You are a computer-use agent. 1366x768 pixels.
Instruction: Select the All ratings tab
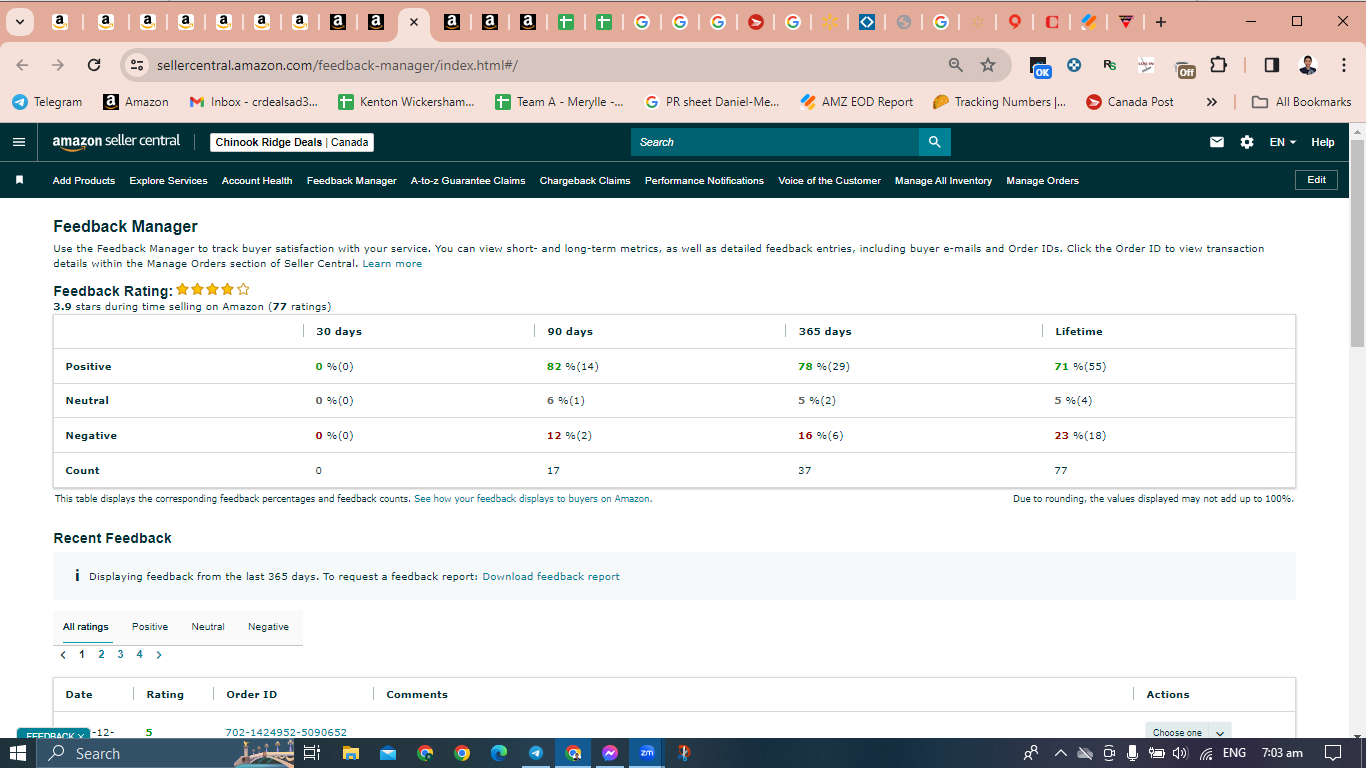point(86,627)
